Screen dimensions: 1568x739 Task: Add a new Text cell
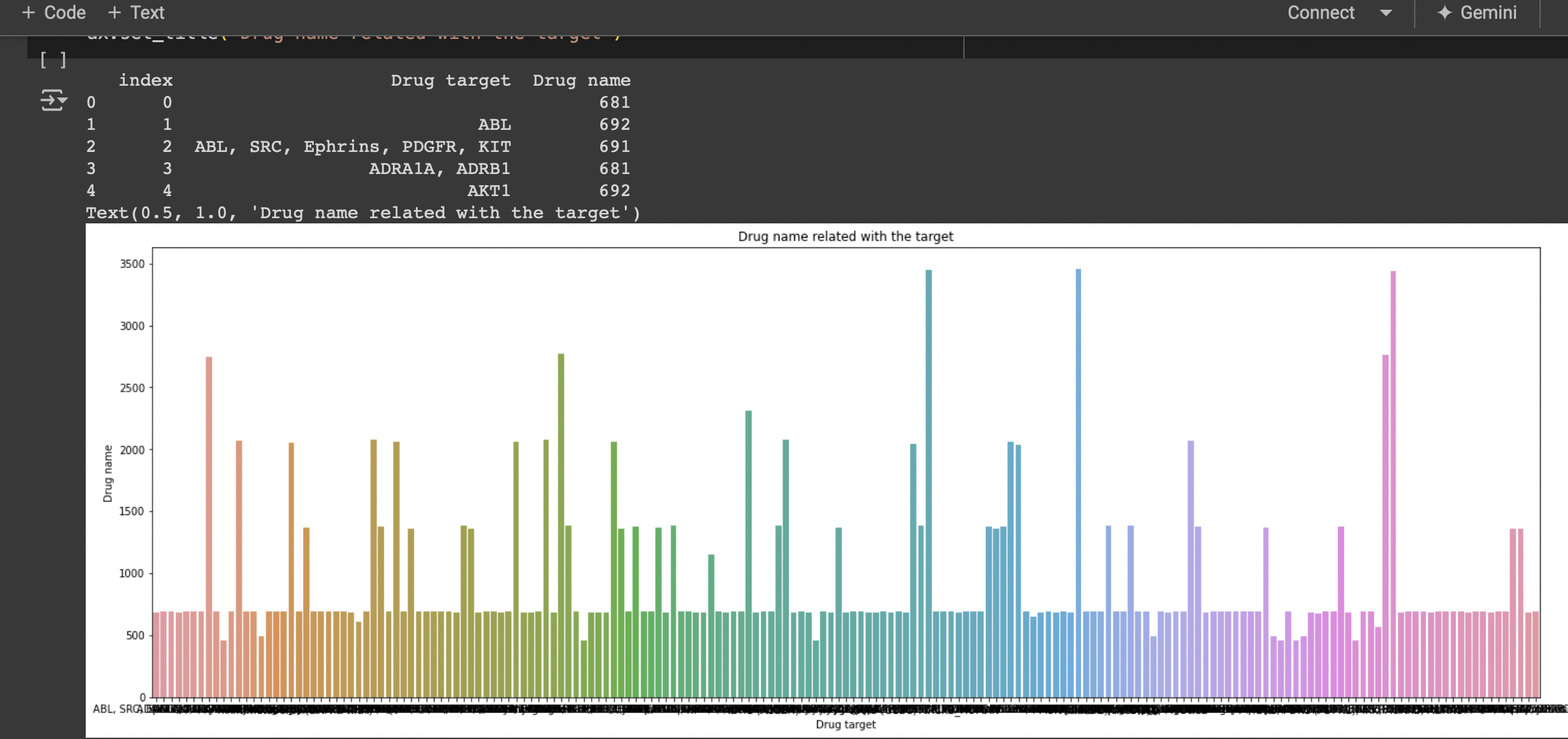136,13
